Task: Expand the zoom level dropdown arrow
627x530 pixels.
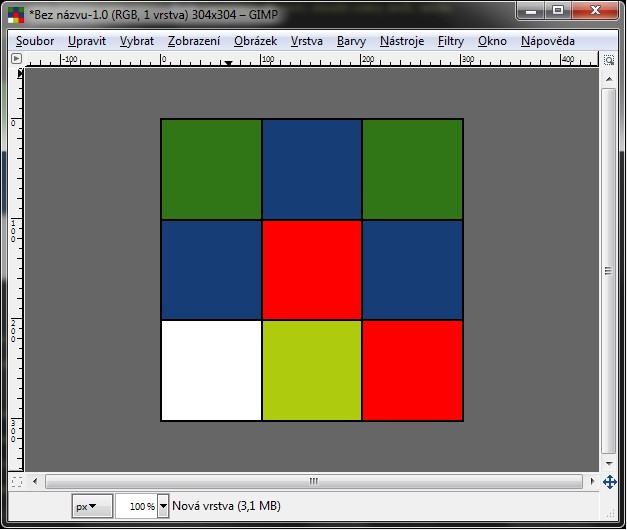Action: 163,506
